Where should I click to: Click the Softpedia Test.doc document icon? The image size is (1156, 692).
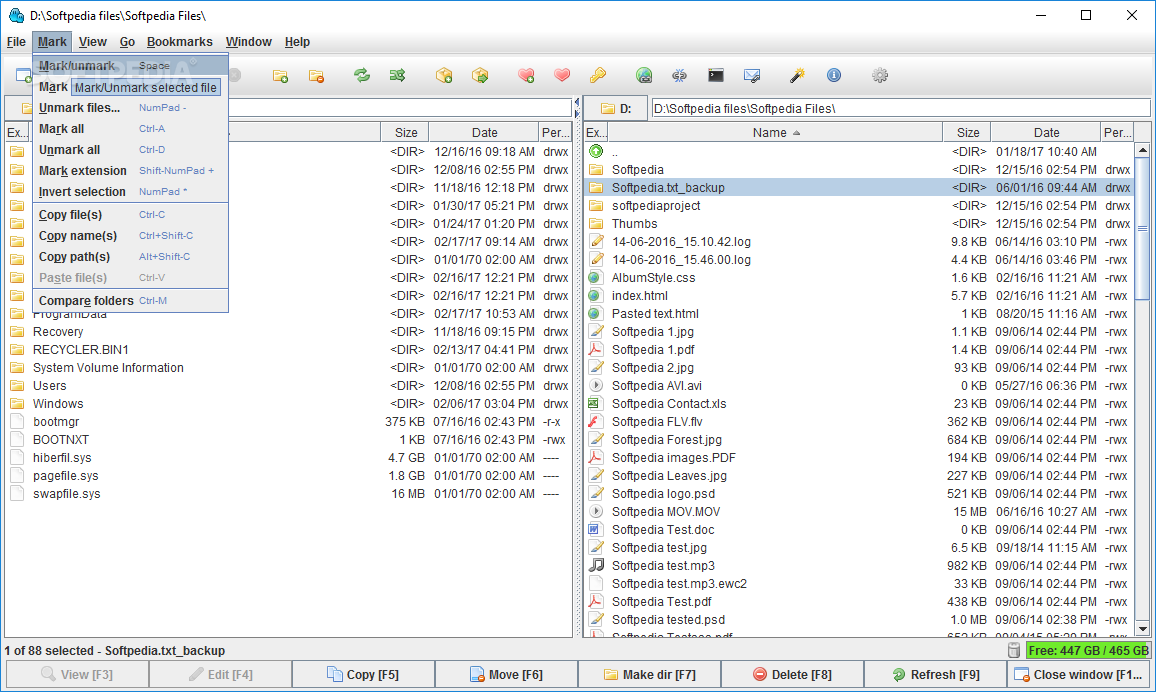594,529
